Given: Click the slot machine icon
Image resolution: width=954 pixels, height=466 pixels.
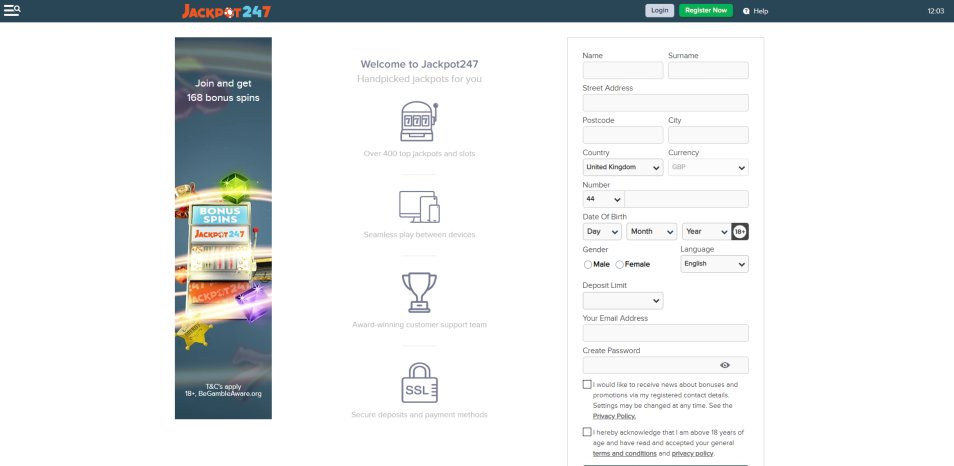Looking at the screenshot, I should pyautogui.click(x=419, y=121).
